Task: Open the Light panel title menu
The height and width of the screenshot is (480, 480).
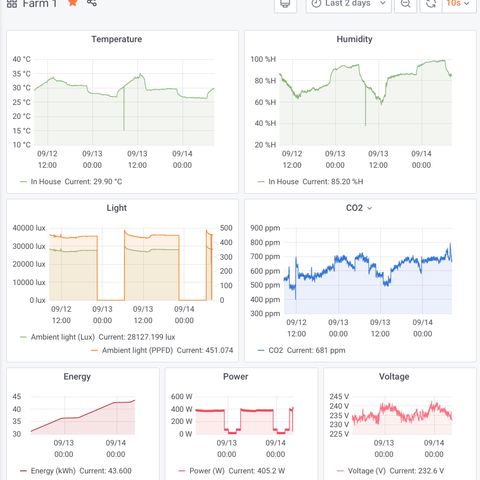Action: (x=117, y=208)
